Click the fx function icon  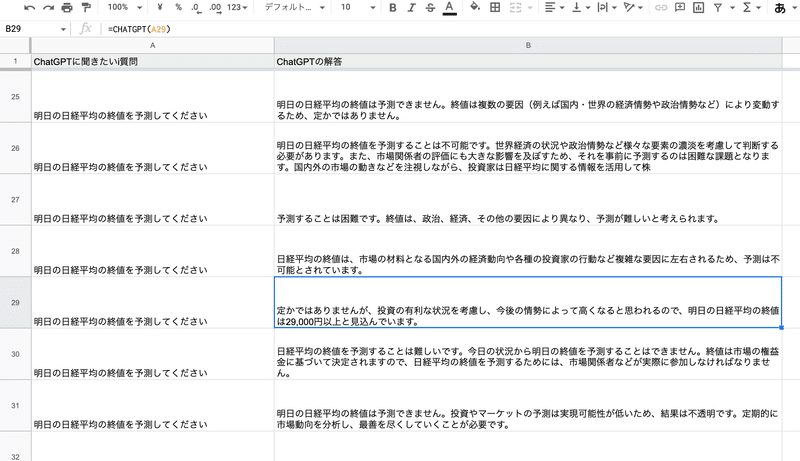[86, 29]
